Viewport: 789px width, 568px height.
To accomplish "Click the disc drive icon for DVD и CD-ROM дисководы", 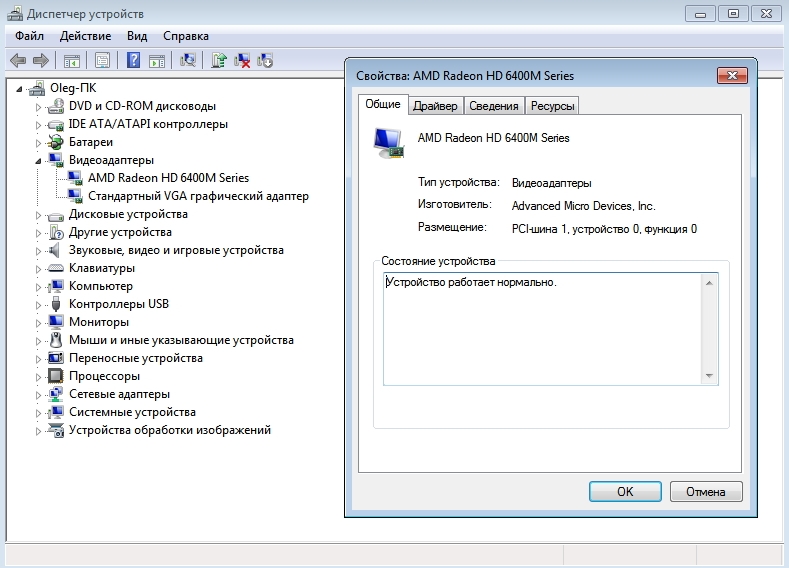I will [x=55, y=106].
